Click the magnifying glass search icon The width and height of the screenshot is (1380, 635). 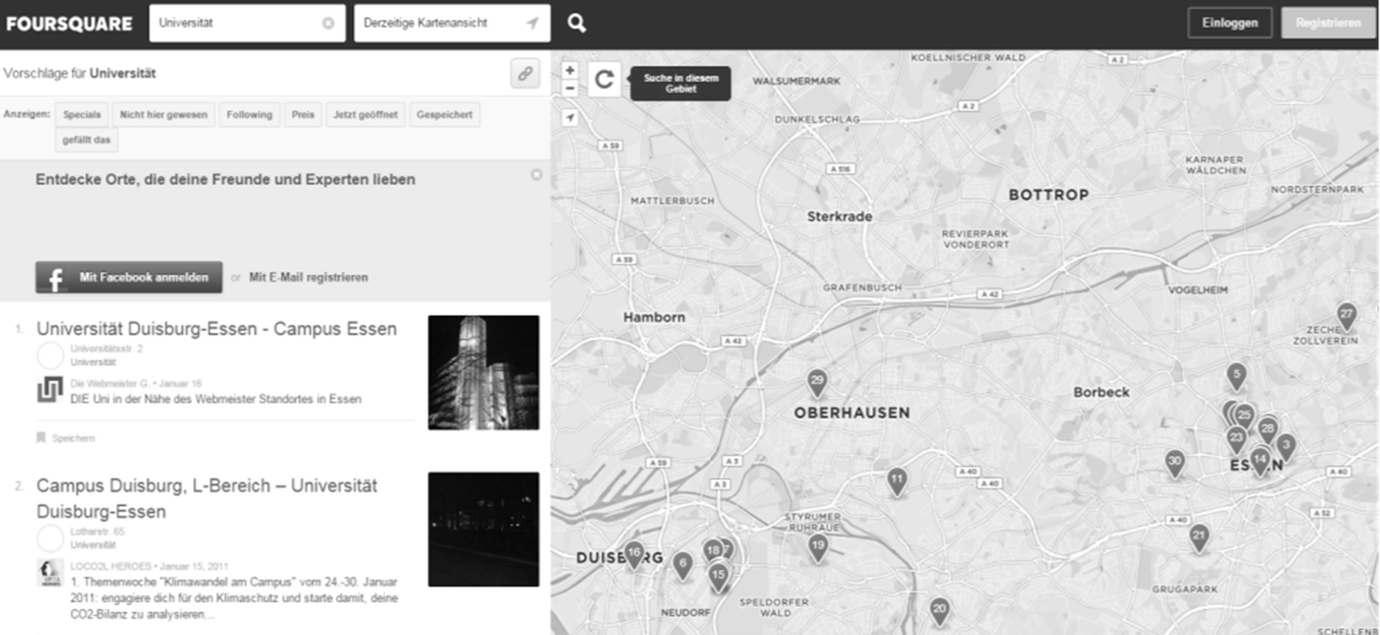(x=577, y=23)
